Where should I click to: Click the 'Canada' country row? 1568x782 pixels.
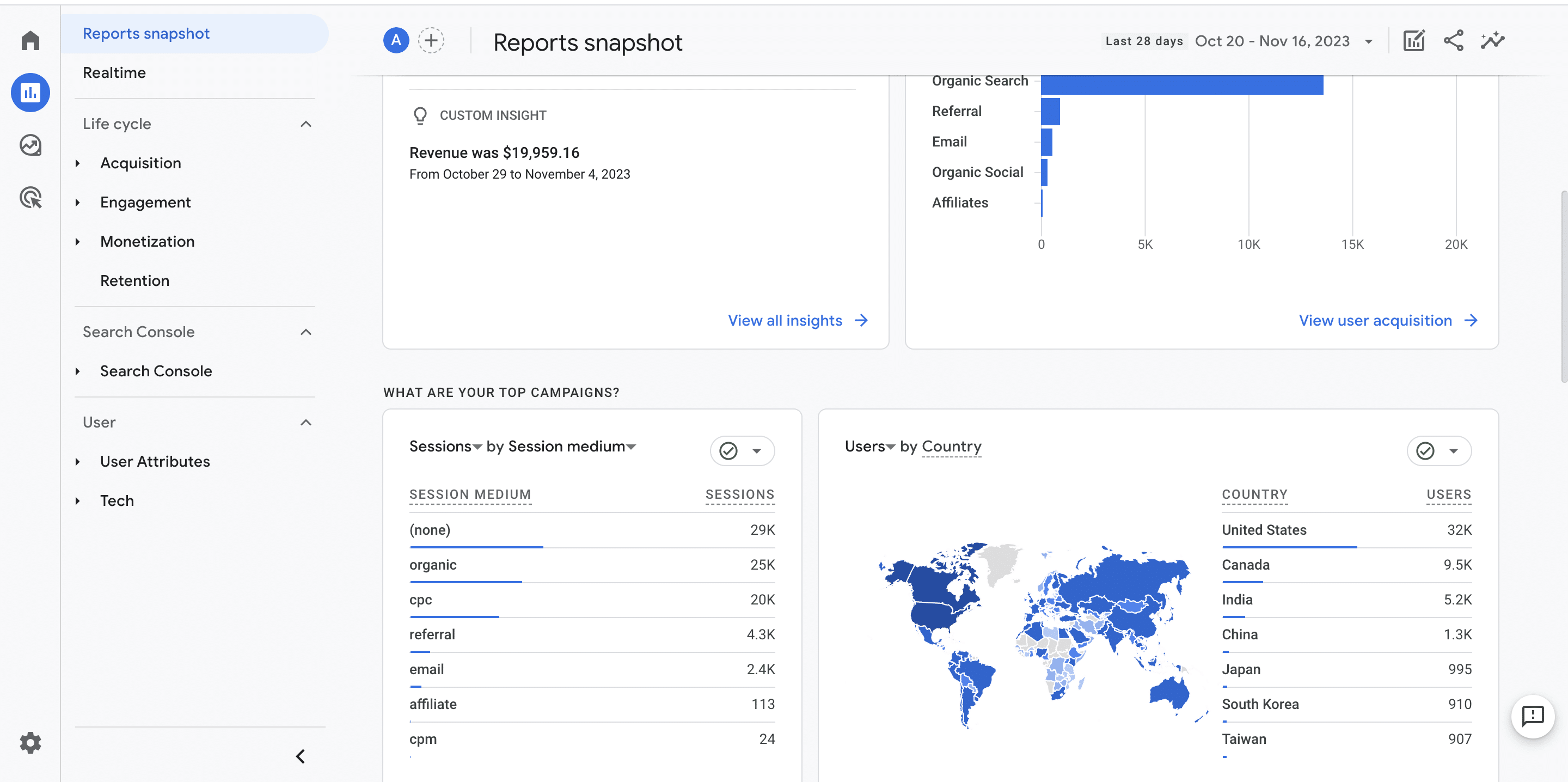pos(1346,565)
